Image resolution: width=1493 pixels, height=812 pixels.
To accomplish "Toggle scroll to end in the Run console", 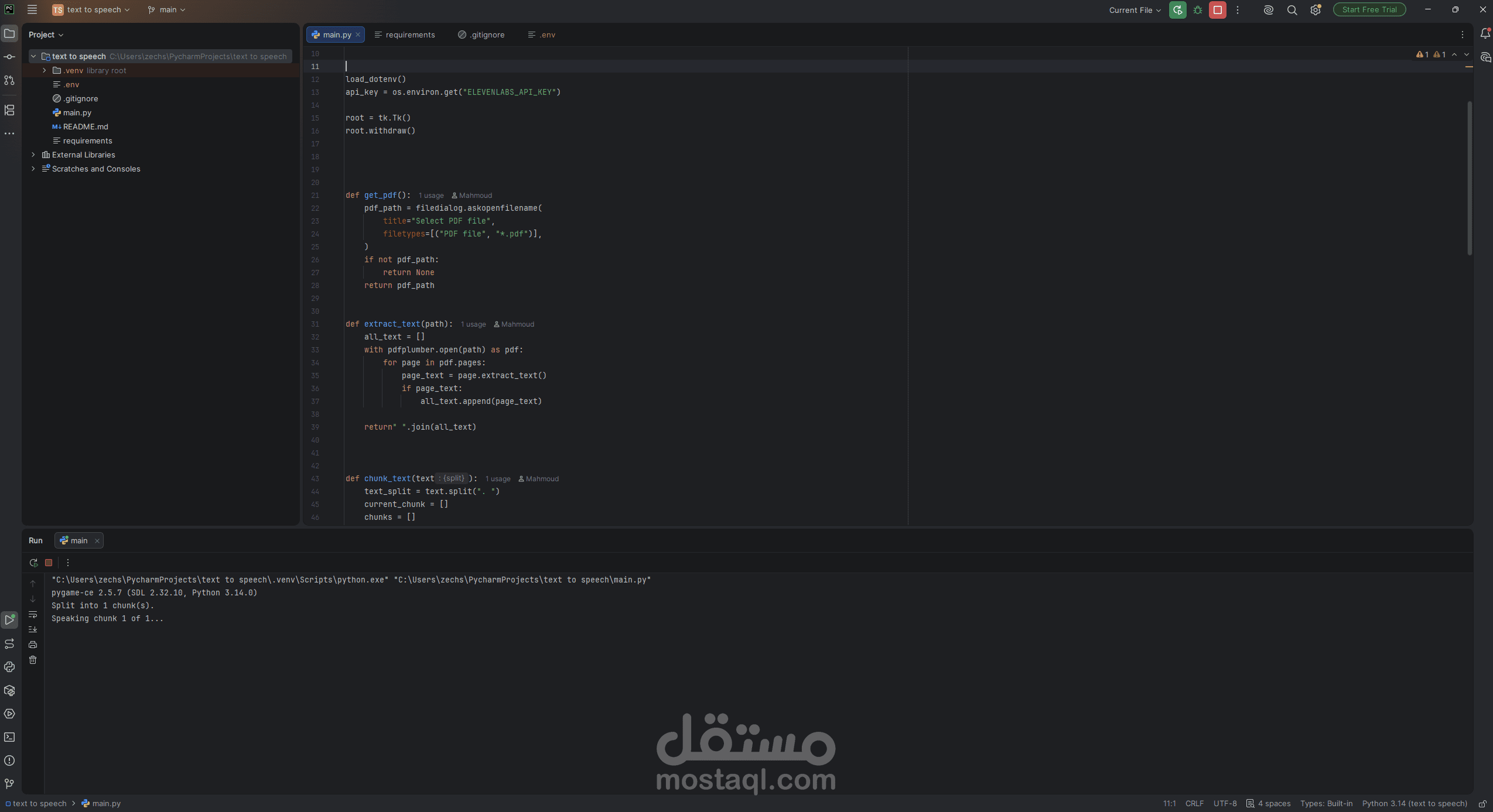I will [x=33, y=629].
